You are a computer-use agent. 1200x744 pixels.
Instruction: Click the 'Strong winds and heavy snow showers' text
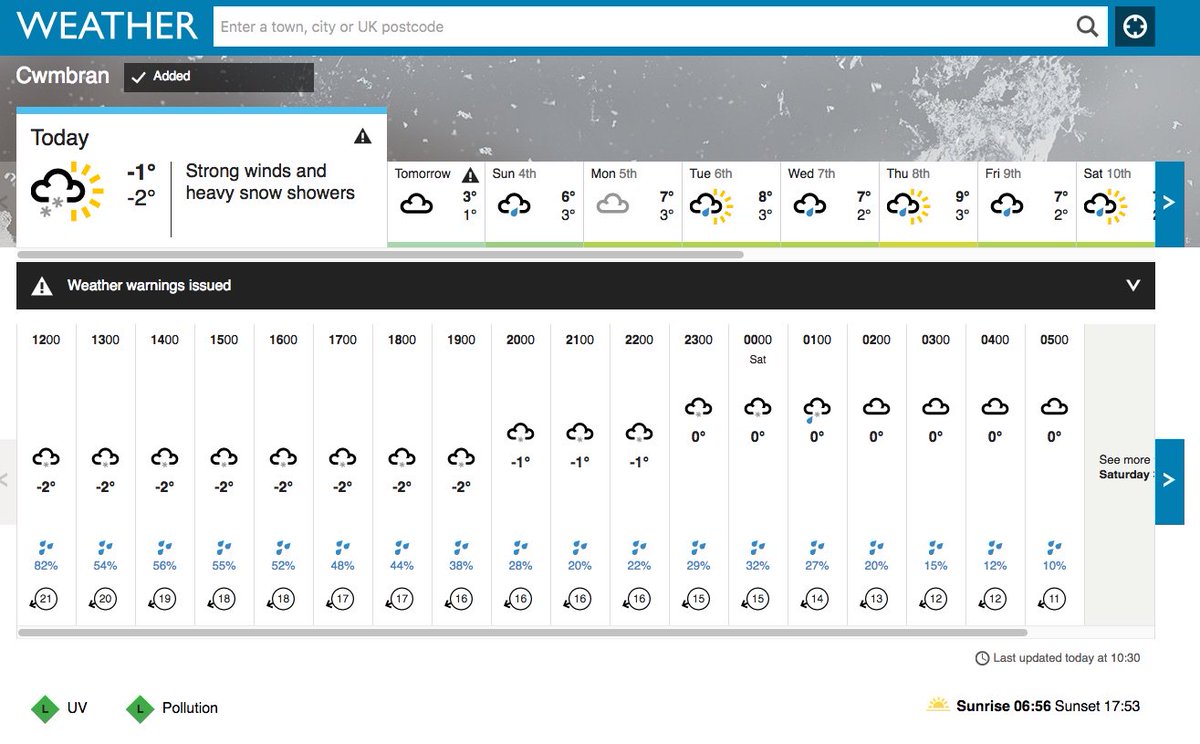point(270,182)
